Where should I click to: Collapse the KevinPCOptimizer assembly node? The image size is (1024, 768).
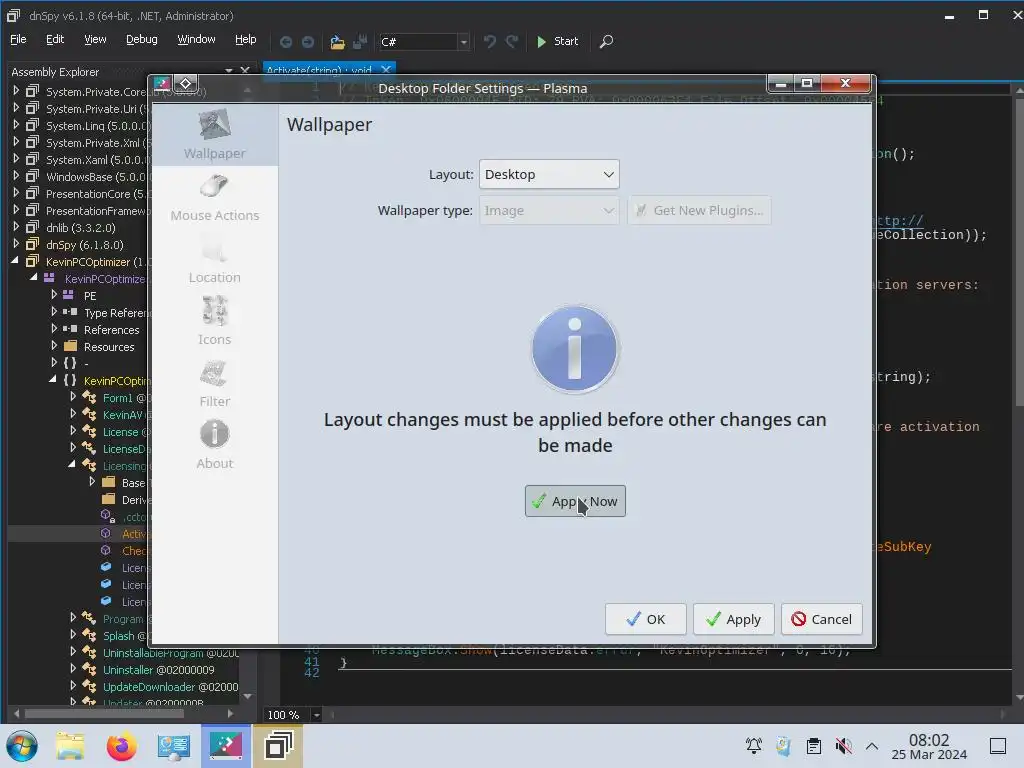tap(15, 261)
